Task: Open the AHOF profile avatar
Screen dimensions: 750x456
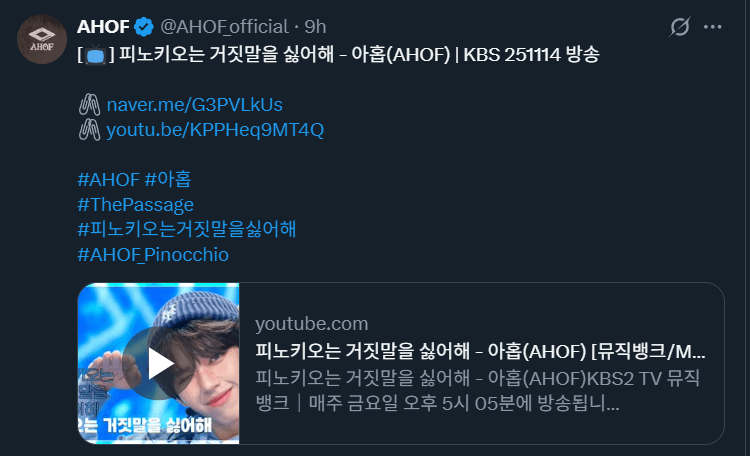Action: point(42,39)
